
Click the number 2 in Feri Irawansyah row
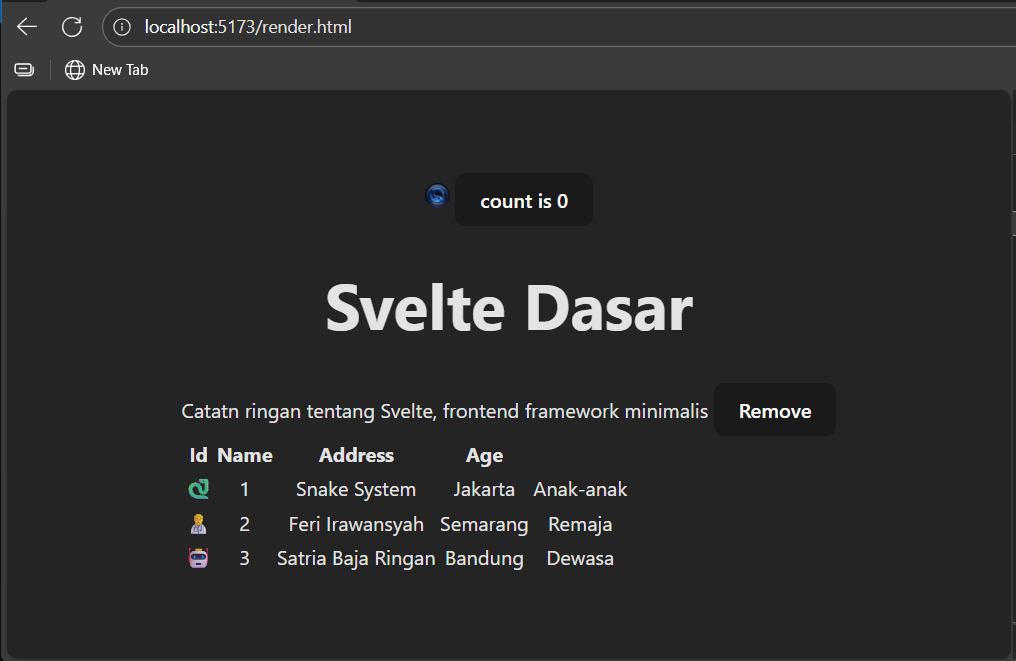pyautogui.click(x=244, y=524)
